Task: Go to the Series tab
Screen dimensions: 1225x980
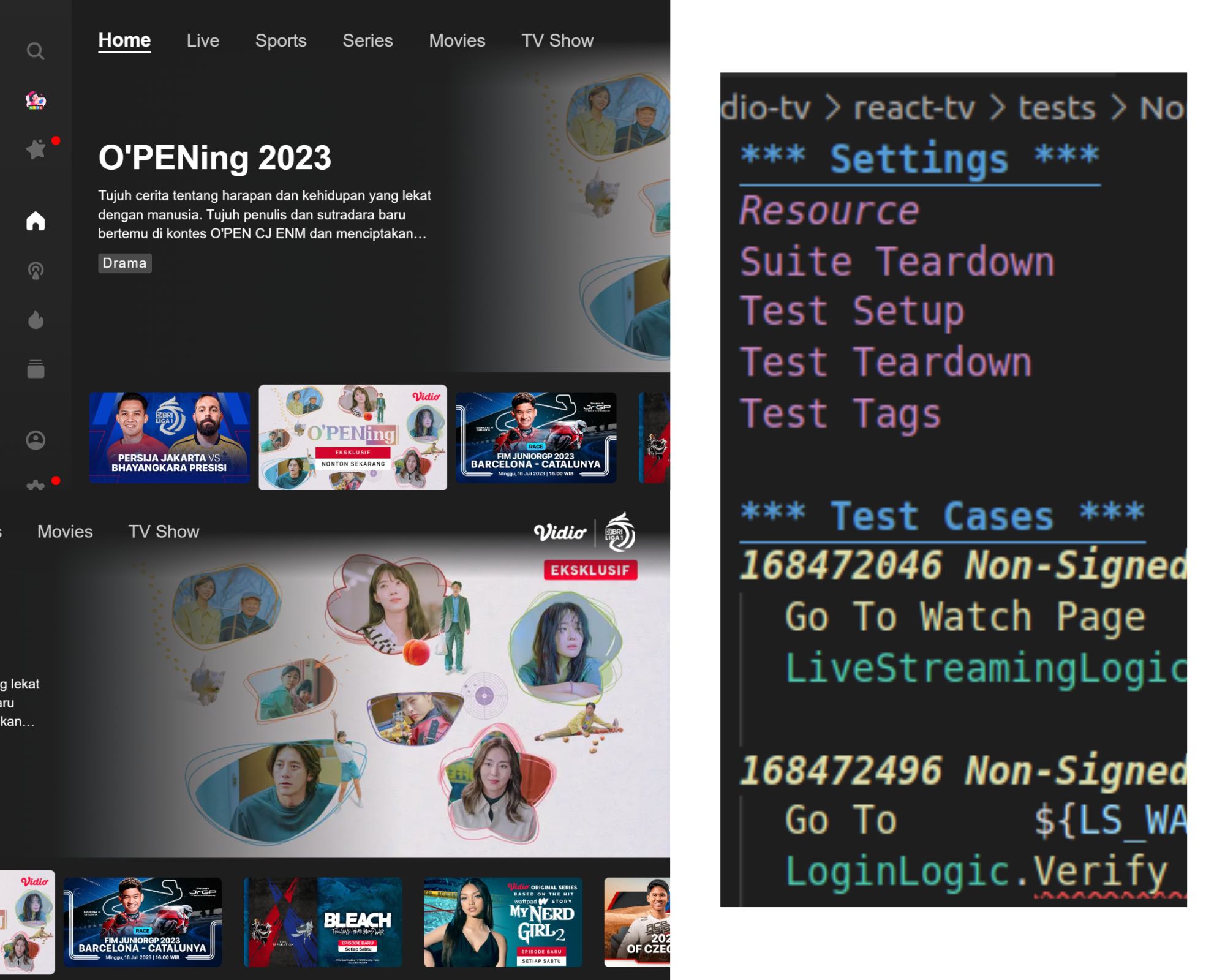Action: point(367,40)
